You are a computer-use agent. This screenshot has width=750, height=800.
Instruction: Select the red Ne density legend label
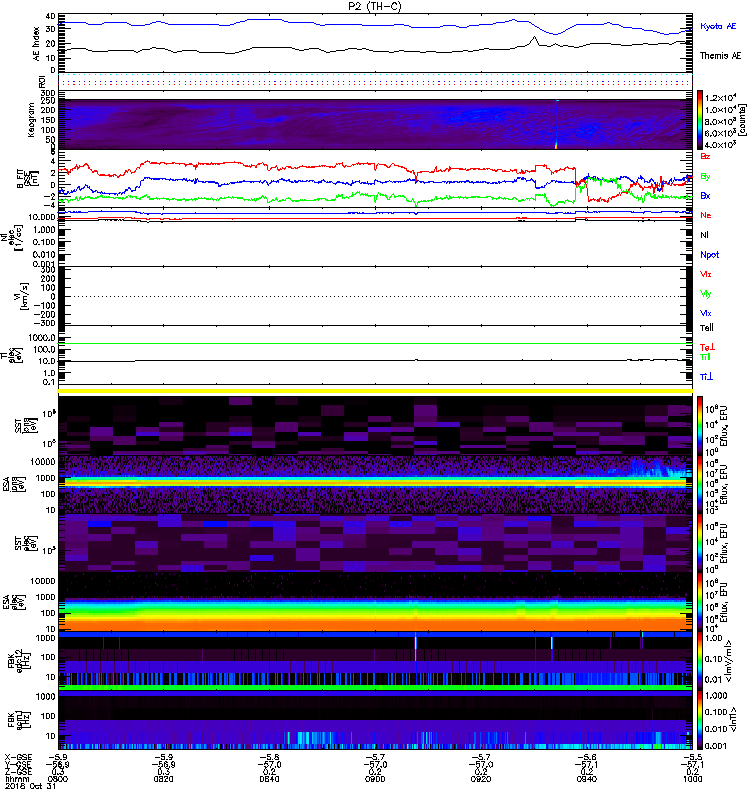coord(706,215)
